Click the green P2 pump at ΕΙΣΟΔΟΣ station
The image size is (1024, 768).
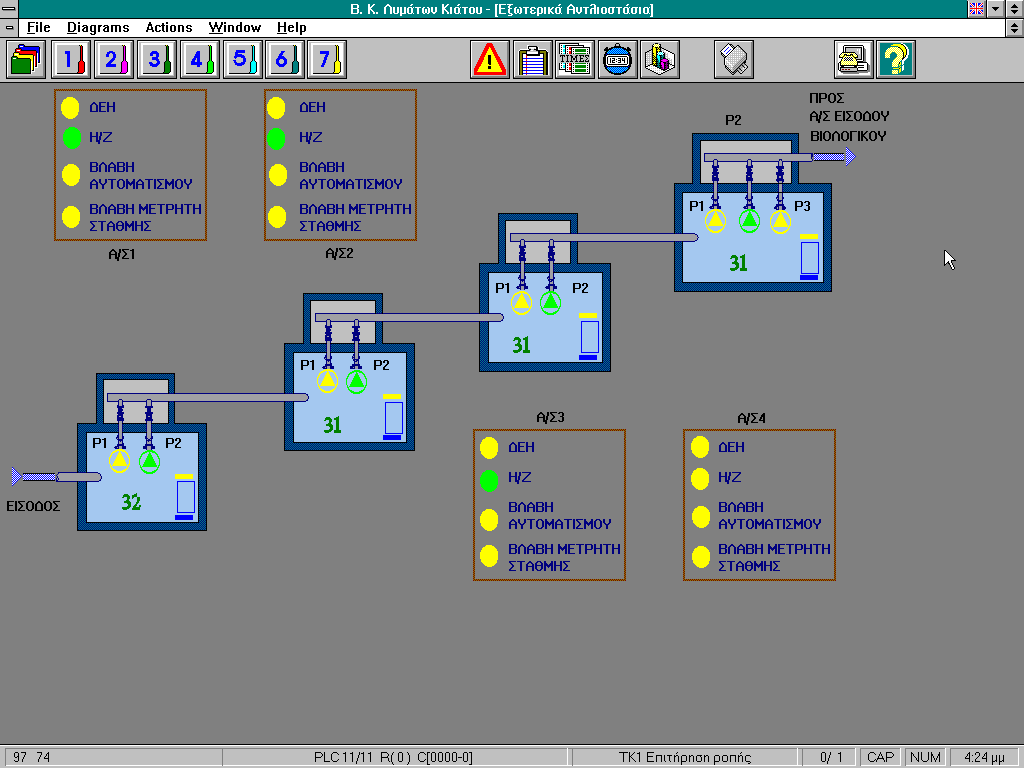pyautogui.click(x=149, y=460)
